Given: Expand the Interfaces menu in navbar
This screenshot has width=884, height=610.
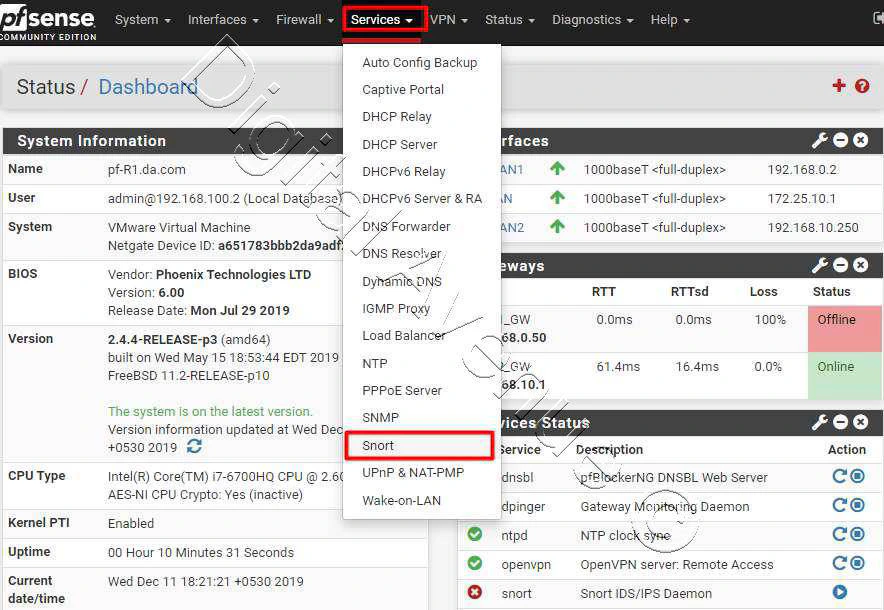Looking at the screenshot, I should pos(223,20).
